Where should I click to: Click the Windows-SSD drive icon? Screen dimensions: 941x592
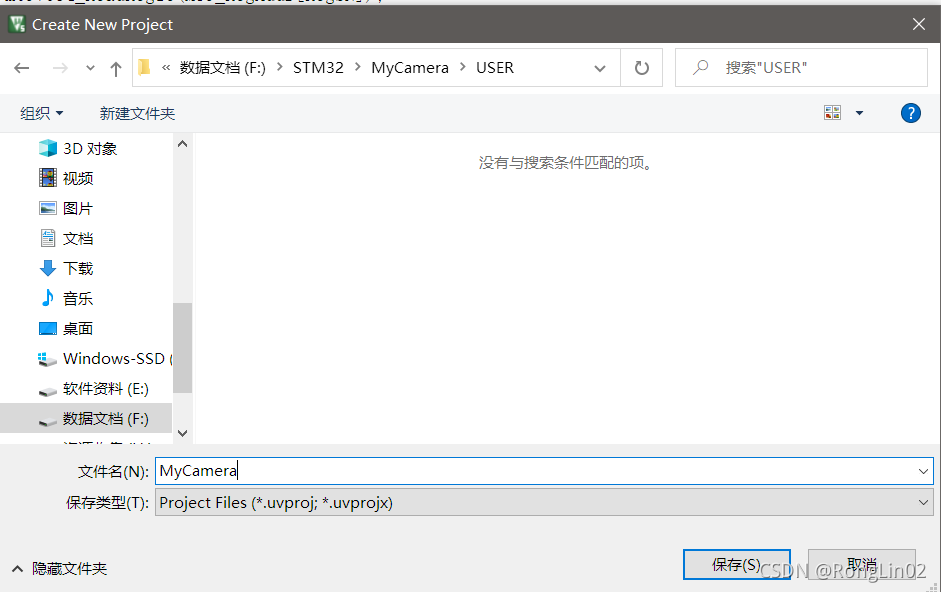point(47,359)
